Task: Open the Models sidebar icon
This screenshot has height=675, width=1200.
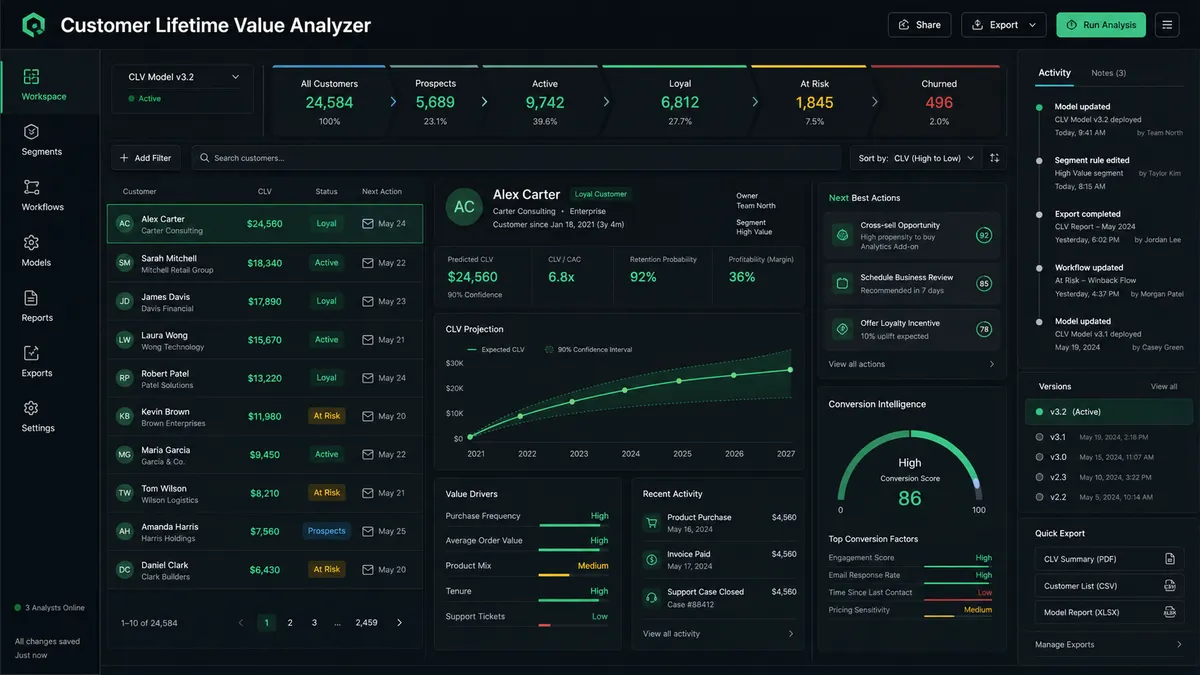Action: tap(31, 243)
